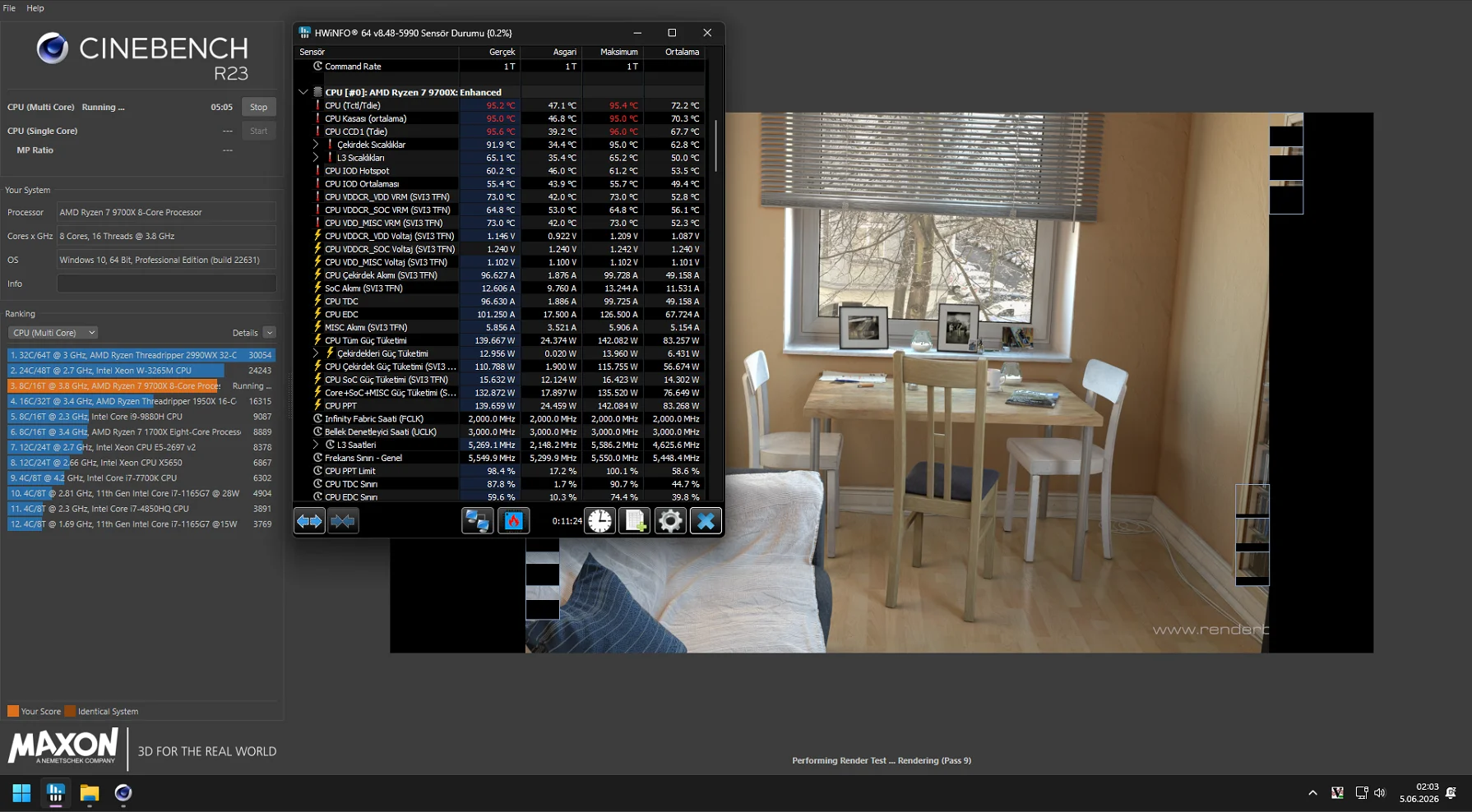The height and width of the screenshot is (812, 1472).
Task: Click the CPU chip icon beside Ryzen 7 9700X
Action: coord(318,92)
